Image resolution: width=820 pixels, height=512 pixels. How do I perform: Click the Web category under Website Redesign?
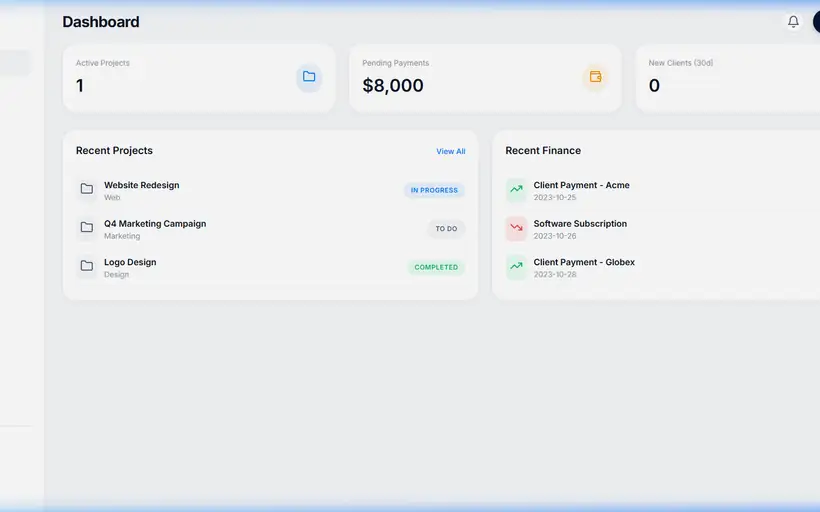(x=112, y=197)
